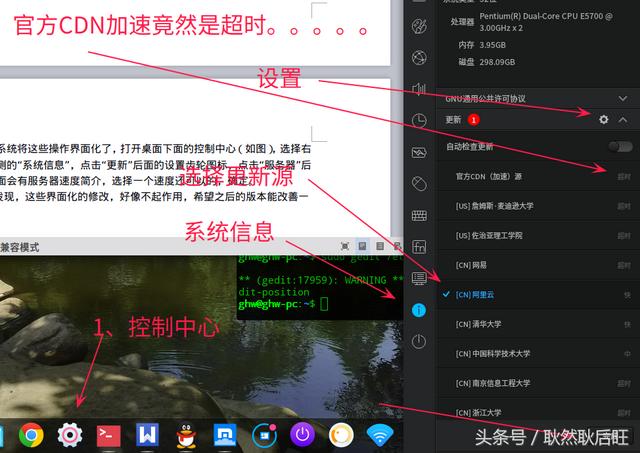Viewport: 640px width, 453px height.
Task: Click the WPS document paragraph text
Action: click(x=155, y=172)
